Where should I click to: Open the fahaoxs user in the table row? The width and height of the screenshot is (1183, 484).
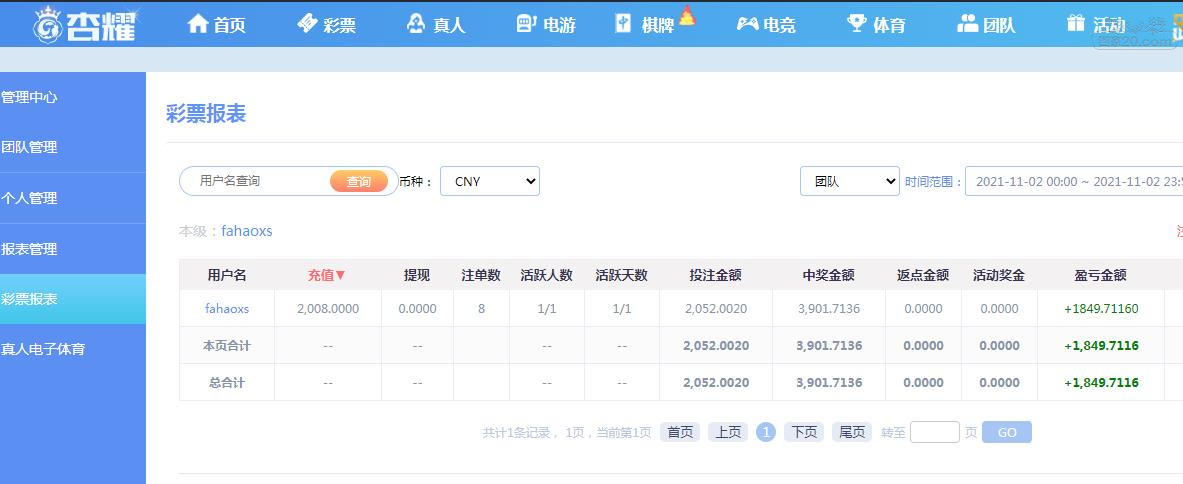pos(227,308)
